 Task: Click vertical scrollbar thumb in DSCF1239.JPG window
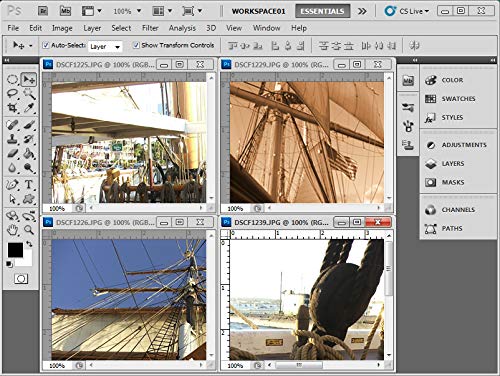point(389,268)
